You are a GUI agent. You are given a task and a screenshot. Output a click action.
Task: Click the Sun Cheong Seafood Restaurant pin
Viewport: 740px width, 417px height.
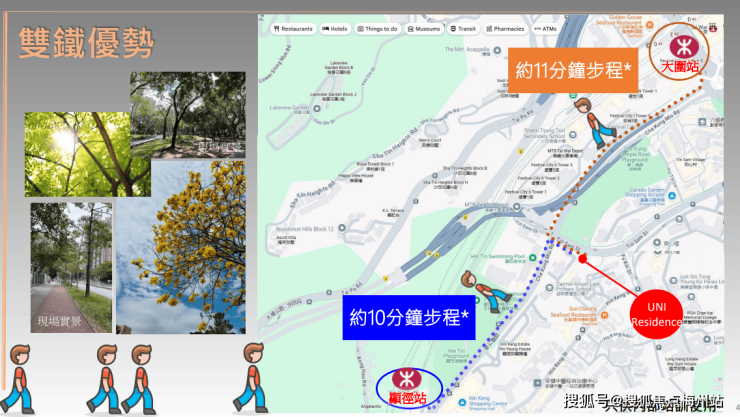(x=604, y=315)
